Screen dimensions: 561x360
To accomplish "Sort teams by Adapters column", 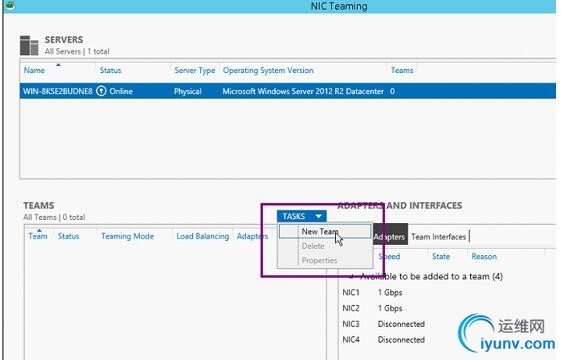I will tap(252, 236).
